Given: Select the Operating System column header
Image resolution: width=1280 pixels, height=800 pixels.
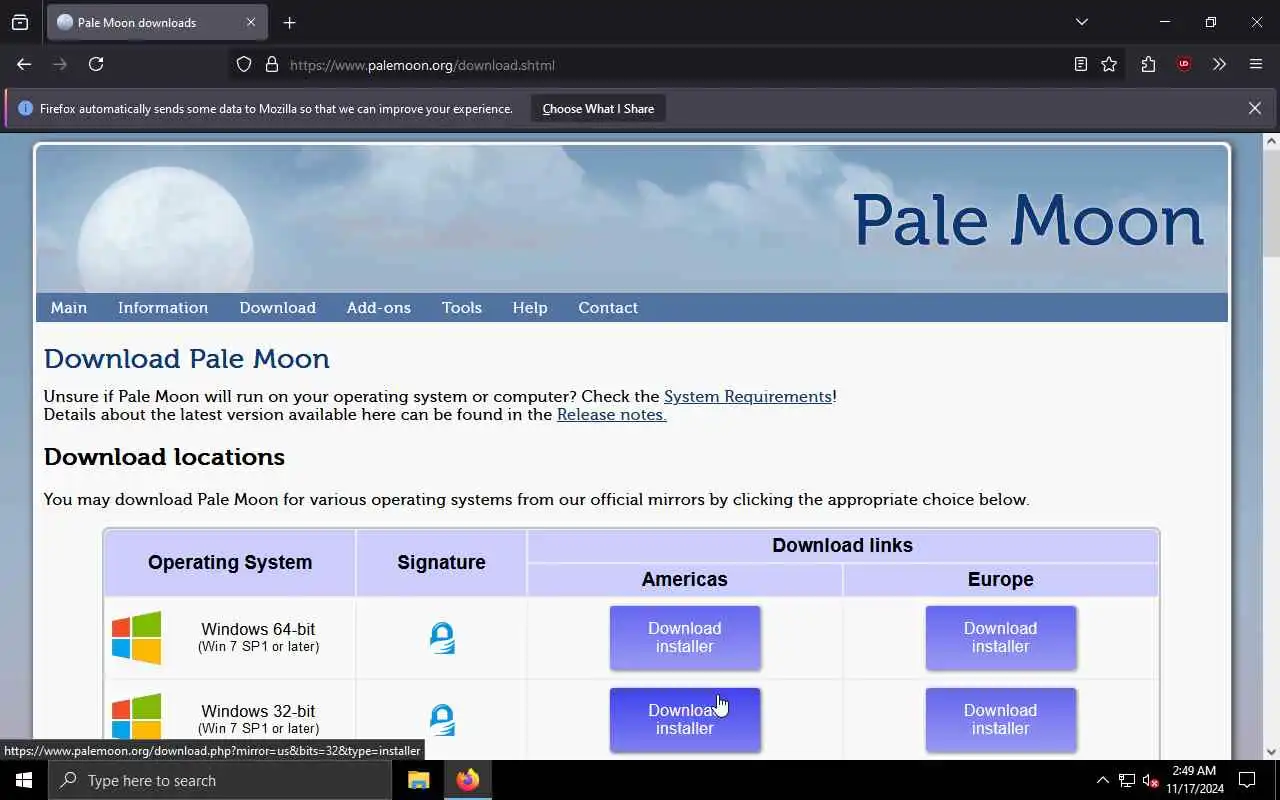Looking at the screenshot, I should tap(230, 562).
